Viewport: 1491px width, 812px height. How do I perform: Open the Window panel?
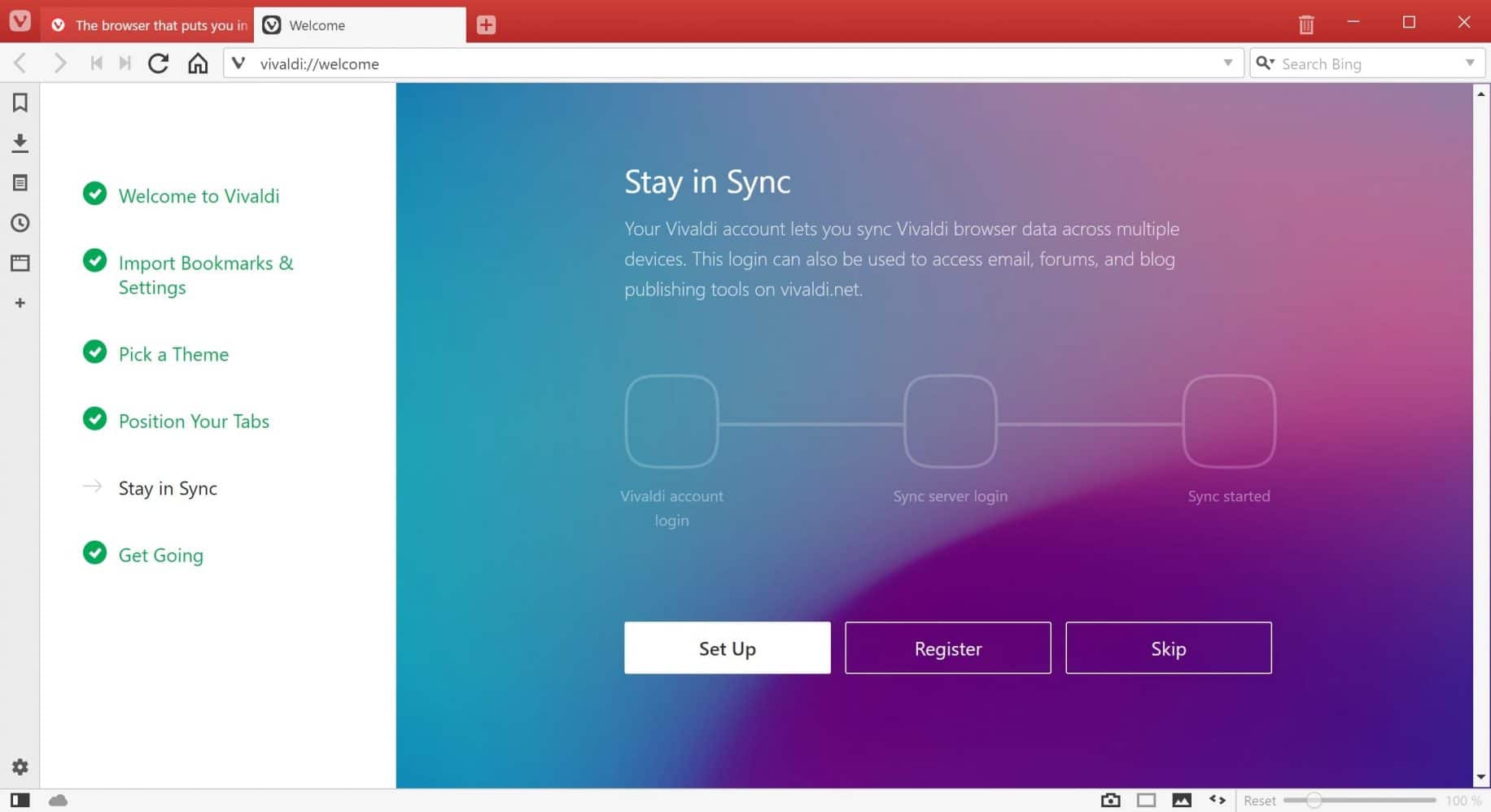tap(20, 263)
